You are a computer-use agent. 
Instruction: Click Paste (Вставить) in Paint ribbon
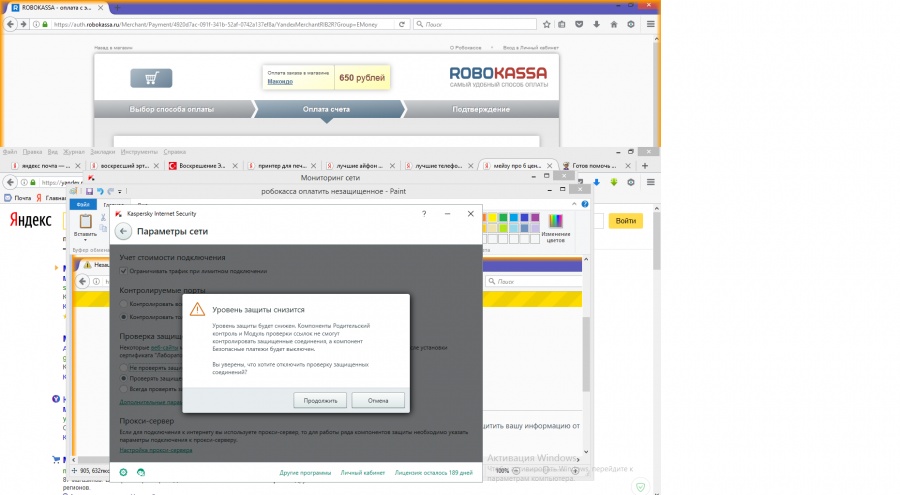86,225
